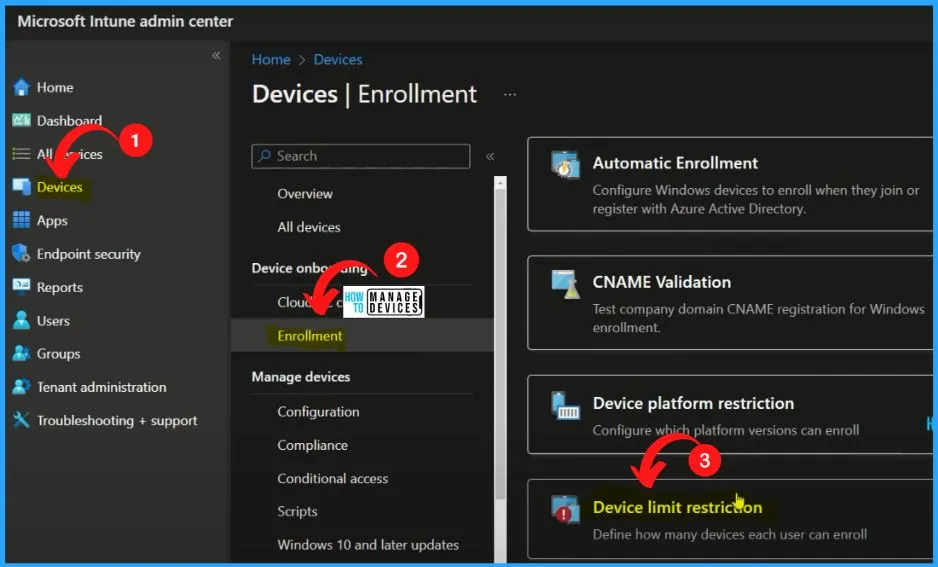Open Dashboard in the left navigation

tap(69, 120)
